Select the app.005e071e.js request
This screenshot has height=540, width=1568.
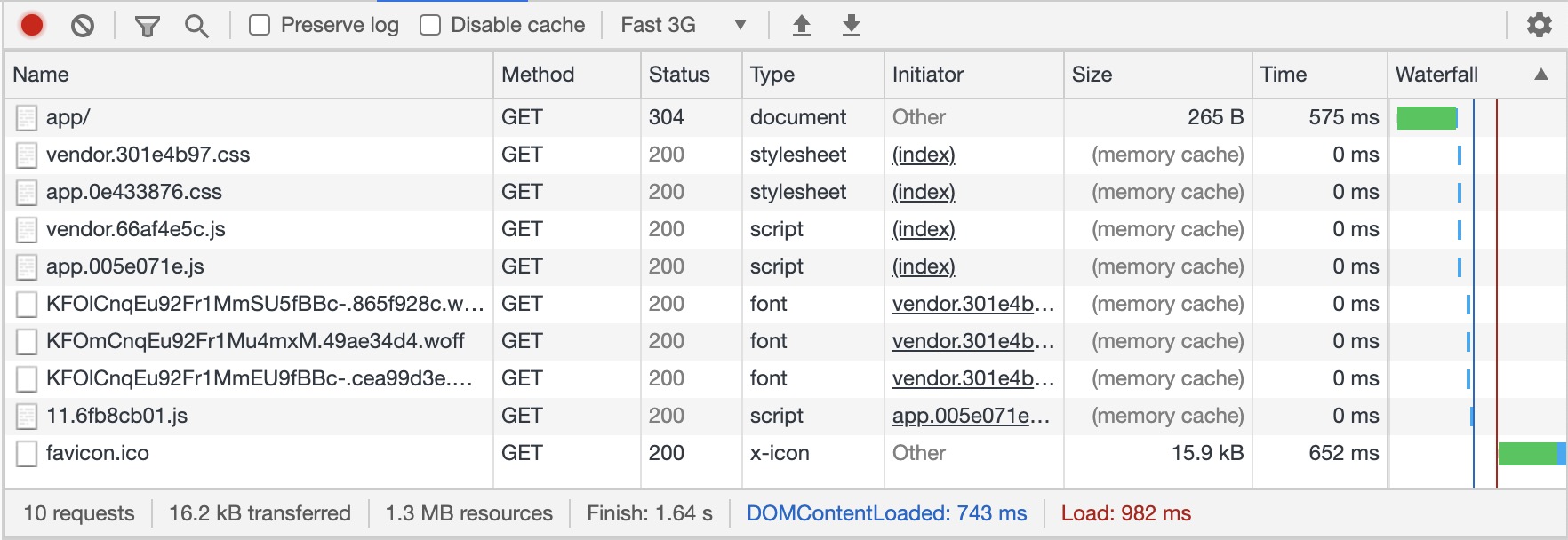coord(125,266)
